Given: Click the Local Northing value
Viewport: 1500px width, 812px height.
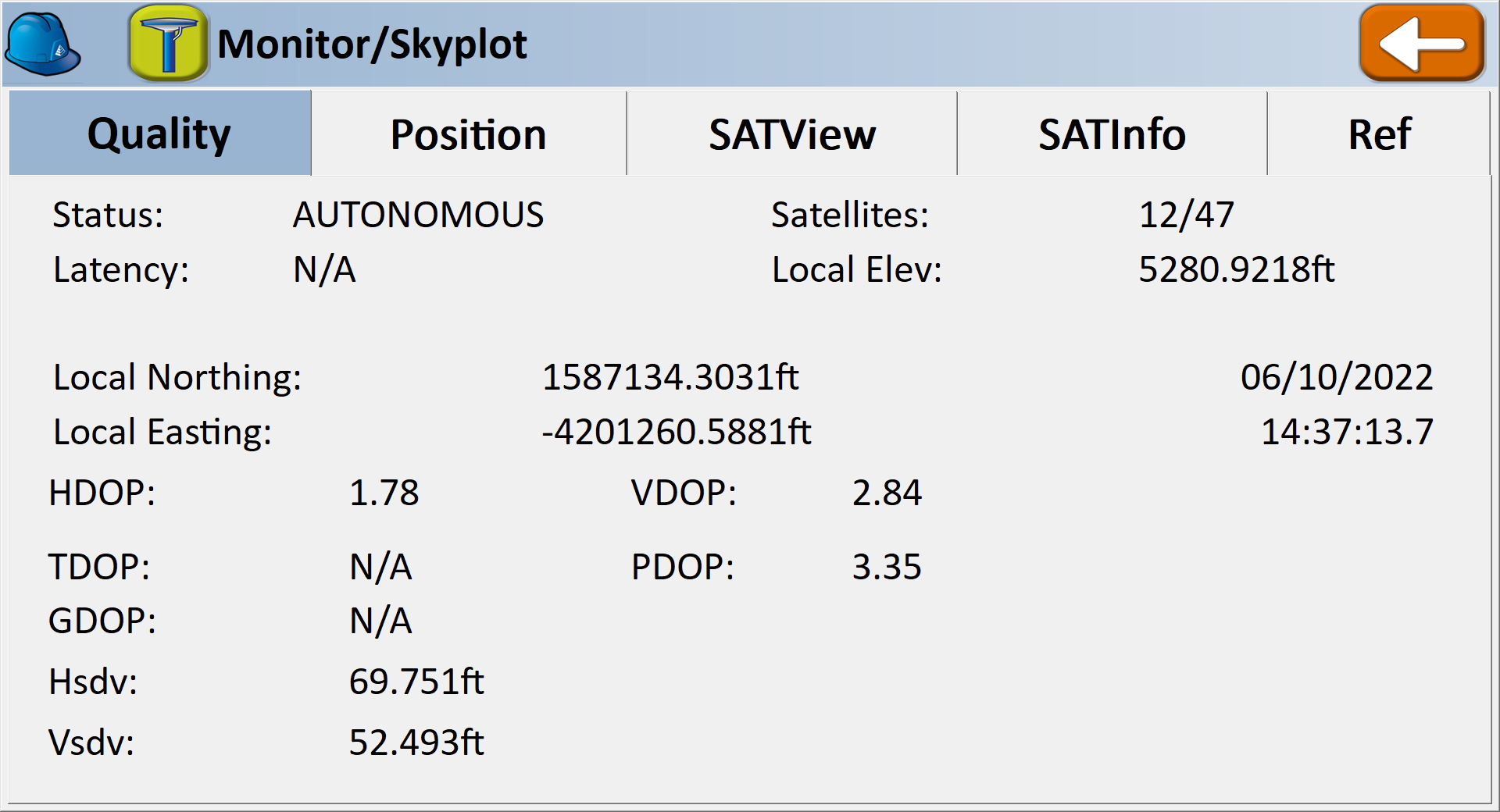Looking at the screenshot, I should [670, 377].
